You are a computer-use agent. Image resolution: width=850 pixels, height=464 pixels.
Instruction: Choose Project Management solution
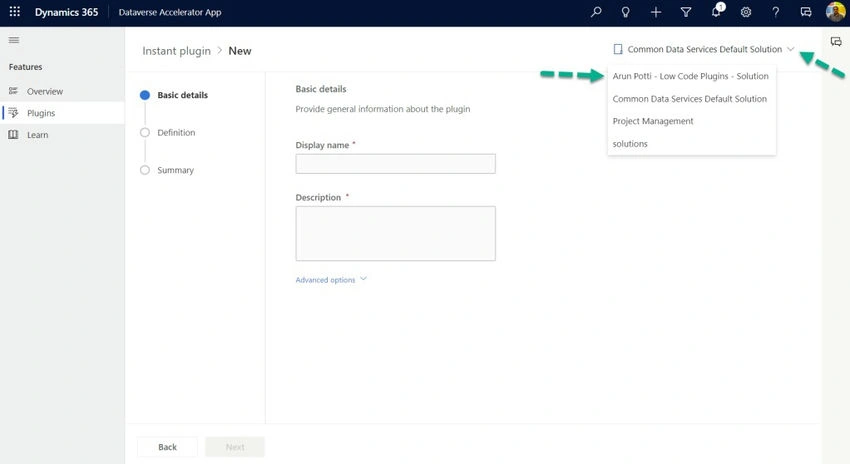tap(691, 121)
